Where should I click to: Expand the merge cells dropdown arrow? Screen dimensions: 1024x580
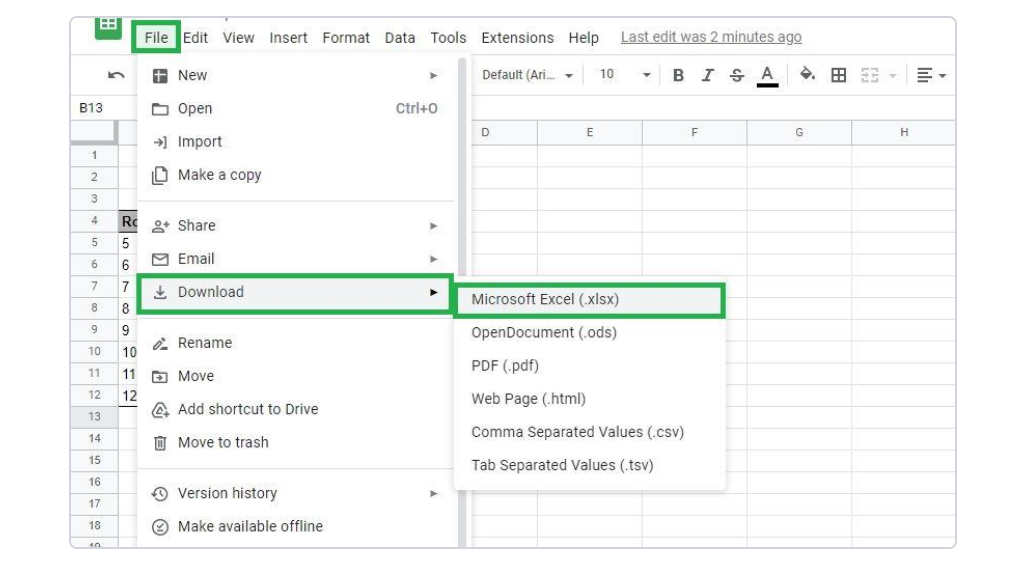[x=892, y=76]
